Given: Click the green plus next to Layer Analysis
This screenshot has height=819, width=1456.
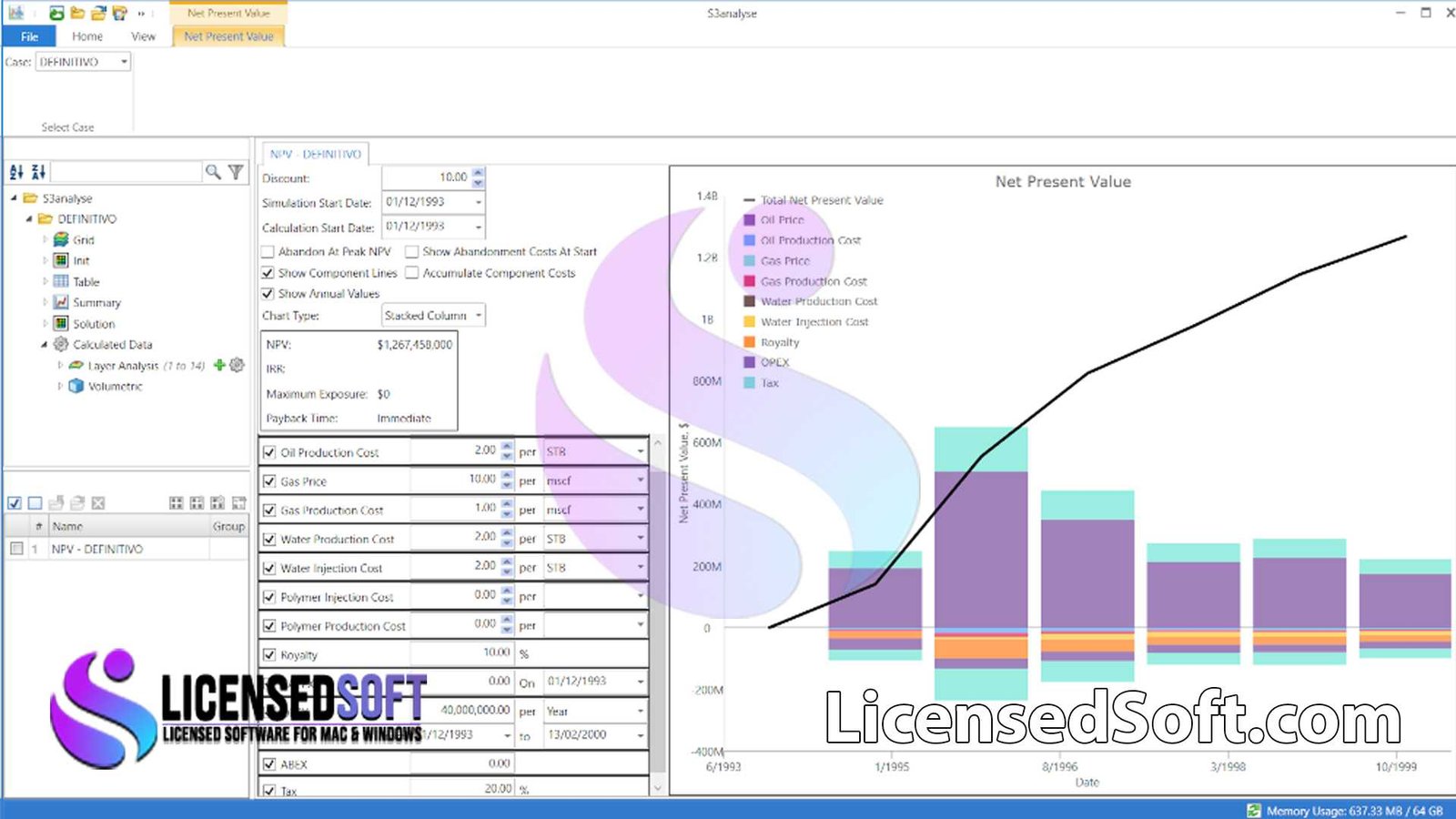Looking at the screenshot, I should (x=219, y=365).
